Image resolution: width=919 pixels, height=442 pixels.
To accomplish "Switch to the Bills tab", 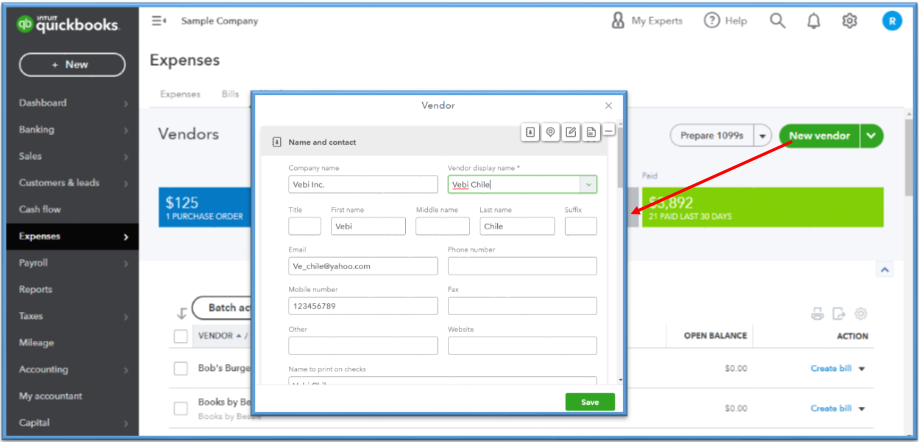I will (x=230, y=94).
